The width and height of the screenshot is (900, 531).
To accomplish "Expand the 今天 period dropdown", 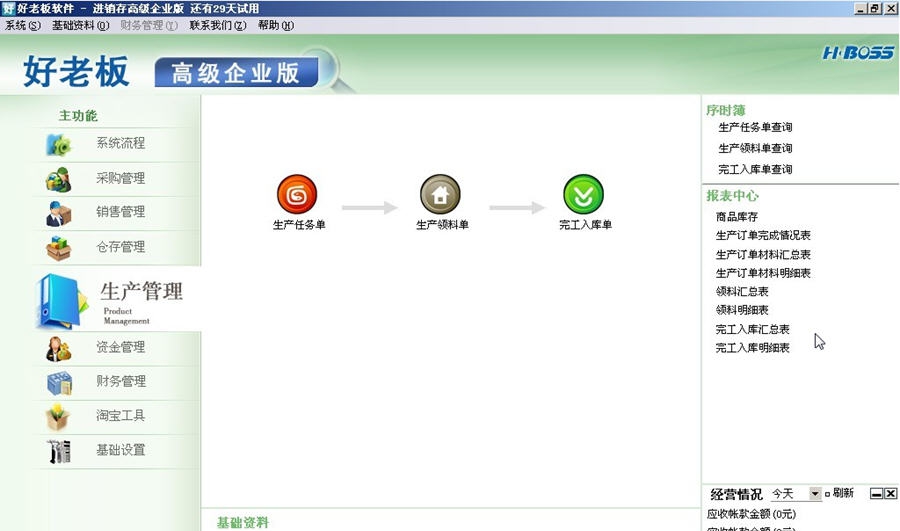I will coord(815,494).
